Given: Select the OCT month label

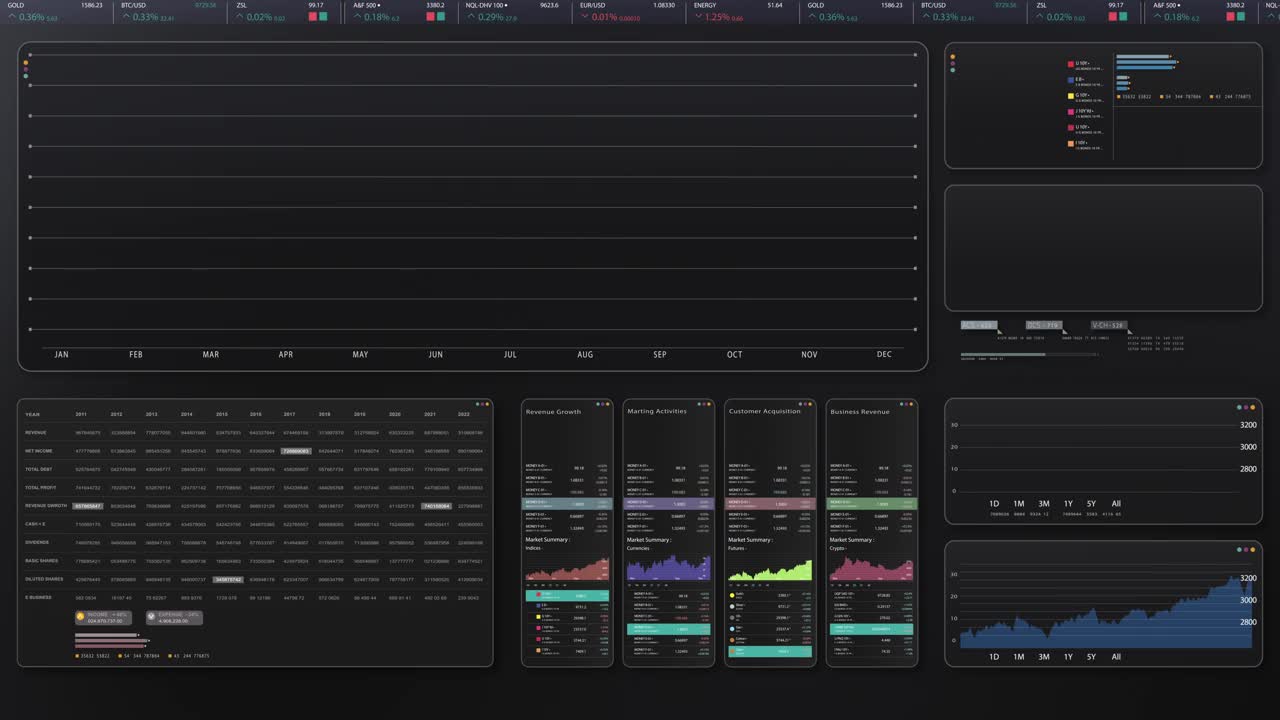Looking at the screenshot, I should coord(735,354).
